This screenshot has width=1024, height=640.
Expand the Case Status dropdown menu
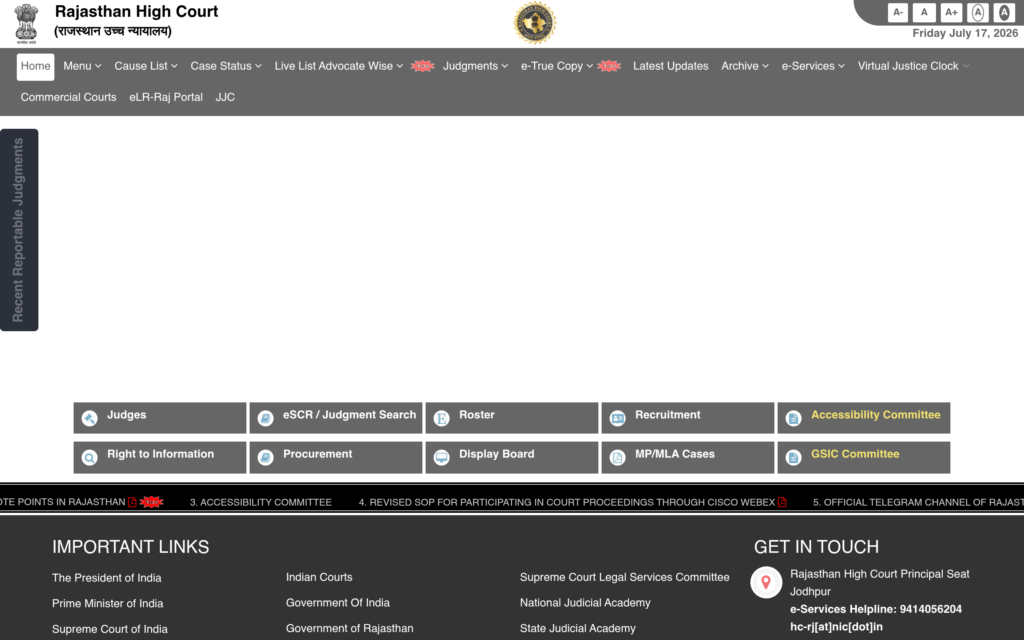point(226,66)
